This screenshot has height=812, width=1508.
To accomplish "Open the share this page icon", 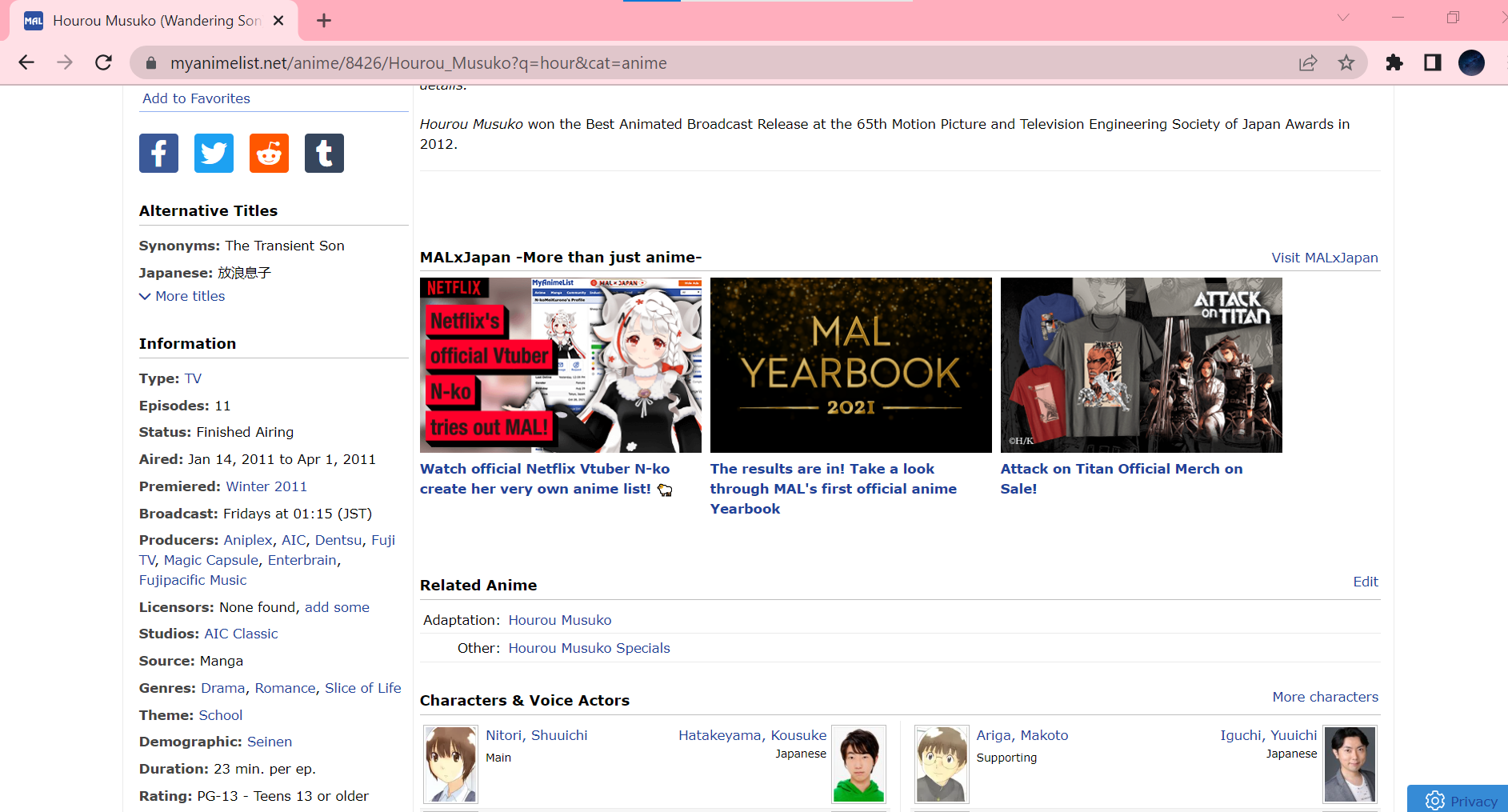I will (1308, 62).
